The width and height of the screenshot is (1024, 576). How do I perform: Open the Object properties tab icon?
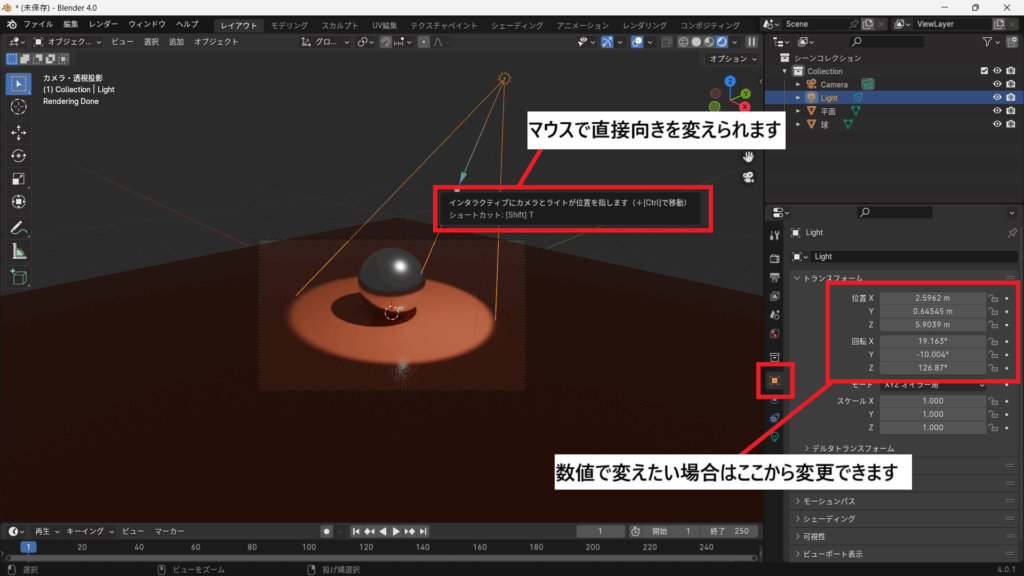pyautogui.click(x=774, y=380)
